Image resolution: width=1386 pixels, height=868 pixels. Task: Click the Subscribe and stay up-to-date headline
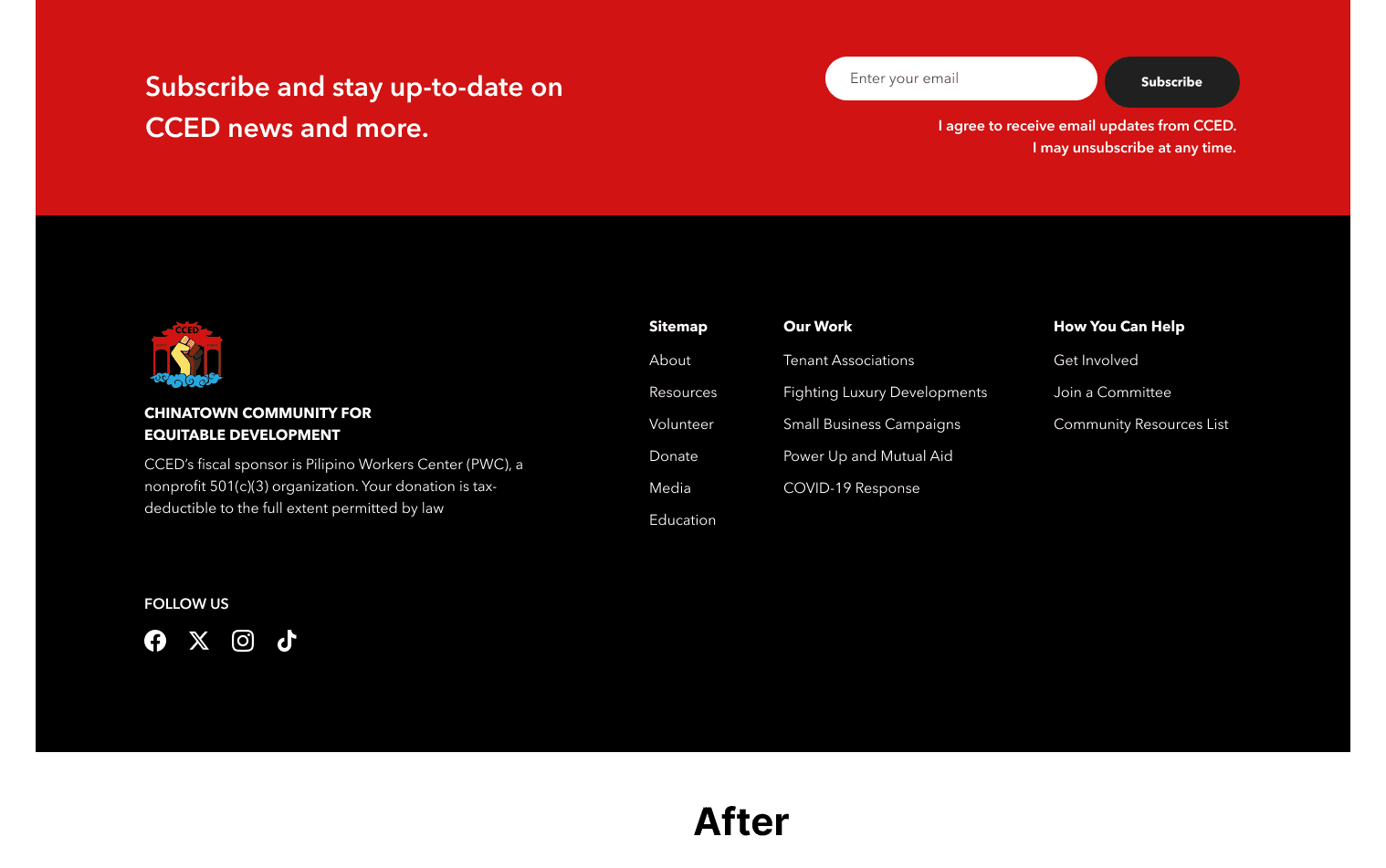tap(354, 107)
